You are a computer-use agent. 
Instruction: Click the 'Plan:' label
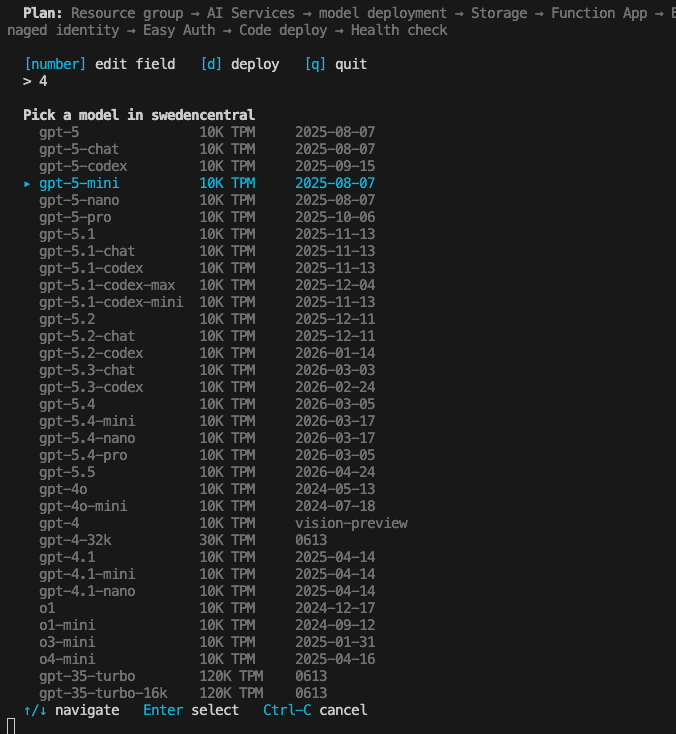click(x=43, y=13)
